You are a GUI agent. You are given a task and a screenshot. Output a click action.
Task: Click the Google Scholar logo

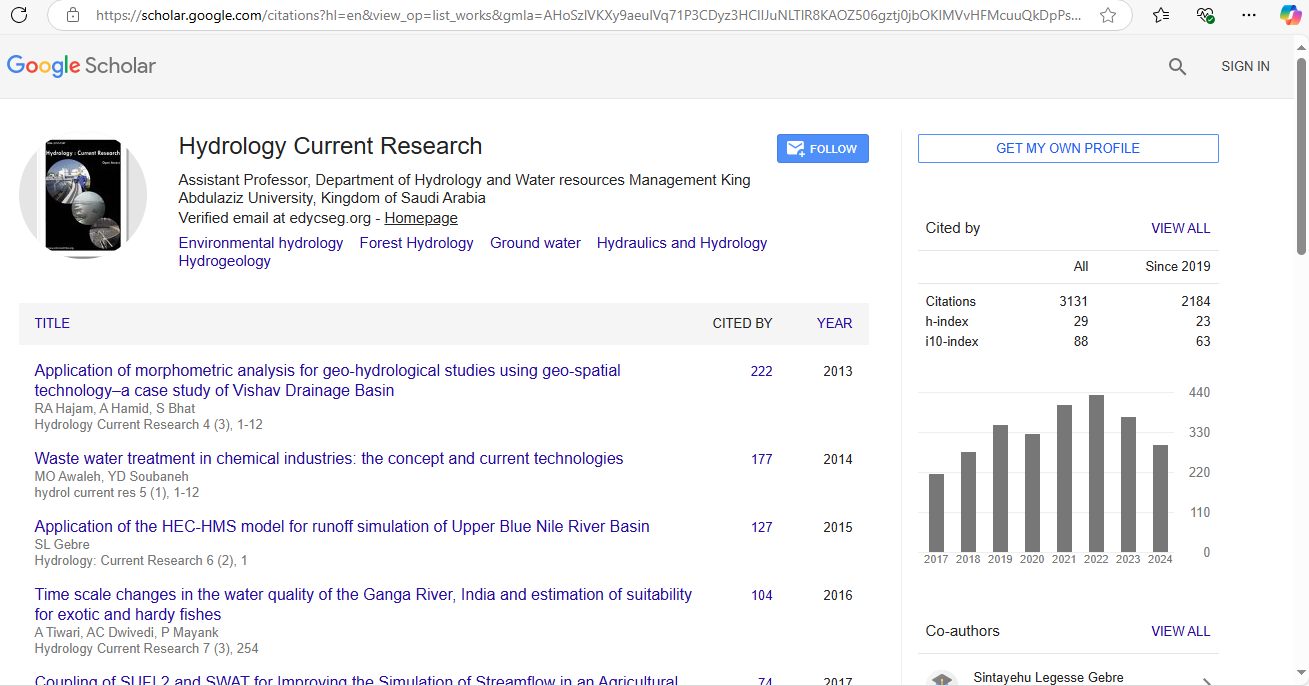pos(82,66)
